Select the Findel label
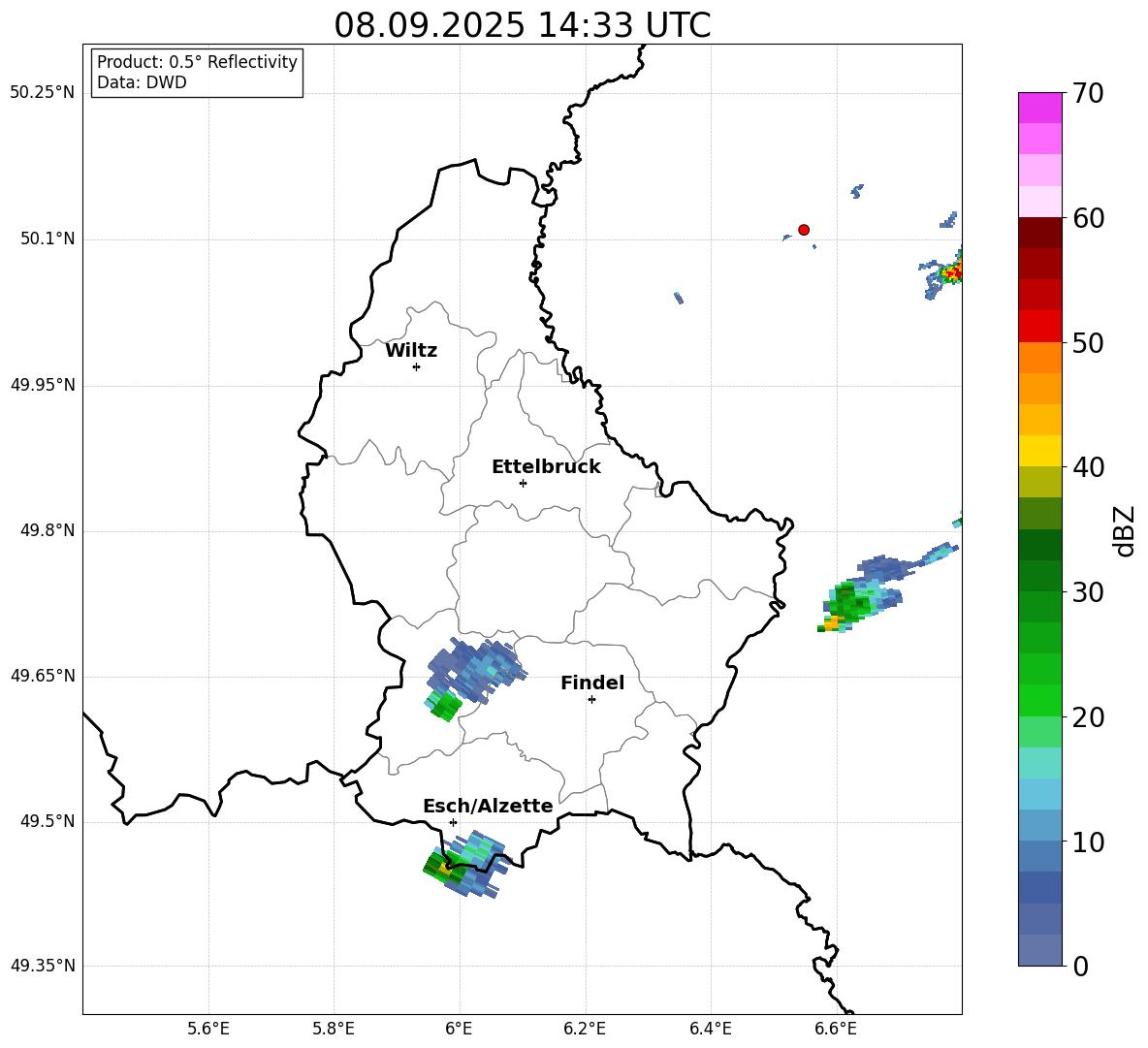The height and width of the screenshot is (1048, 1148). (592, 683)
